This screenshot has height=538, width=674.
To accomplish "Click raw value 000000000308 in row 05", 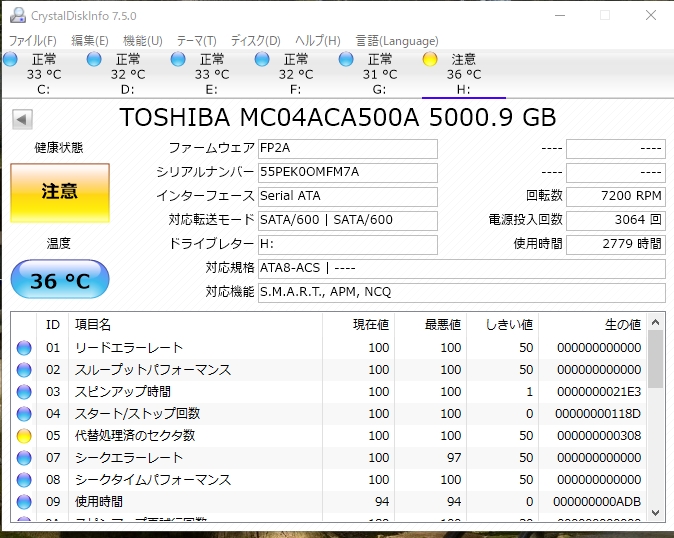I will point(599,436).
